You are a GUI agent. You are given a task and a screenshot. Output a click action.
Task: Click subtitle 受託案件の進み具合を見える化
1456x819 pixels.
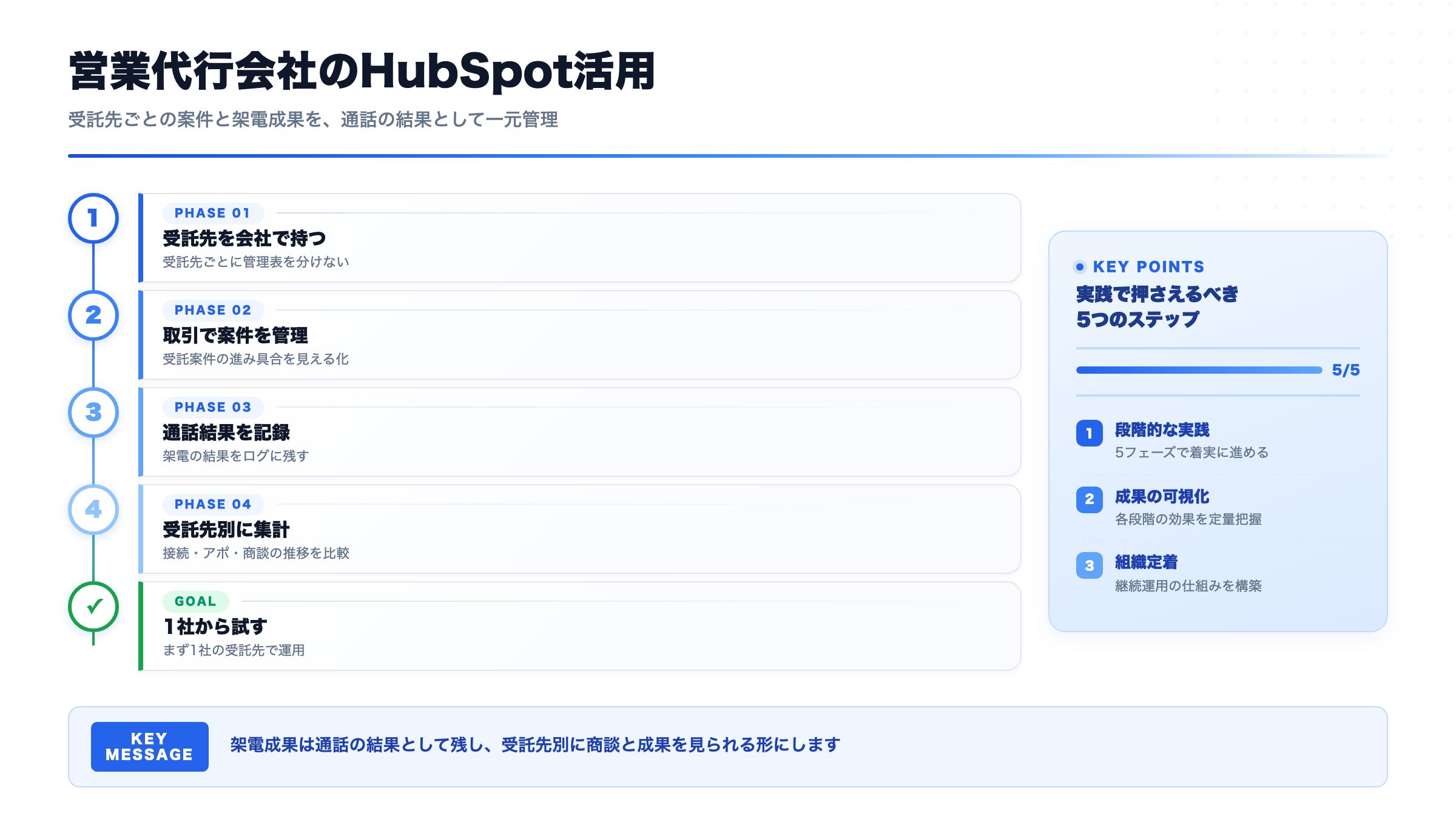[255, 359]
